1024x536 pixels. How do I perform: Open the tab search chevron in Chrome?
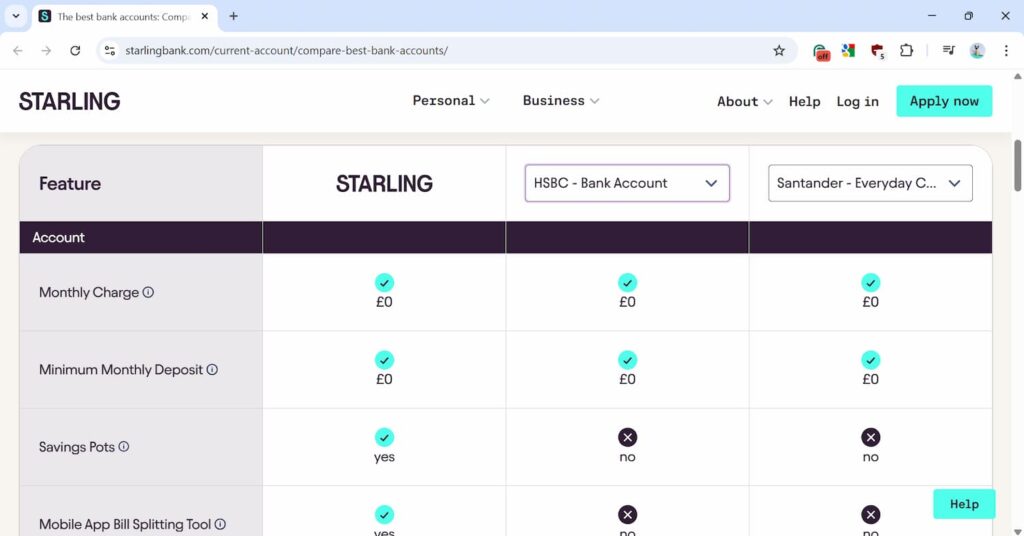16,16
